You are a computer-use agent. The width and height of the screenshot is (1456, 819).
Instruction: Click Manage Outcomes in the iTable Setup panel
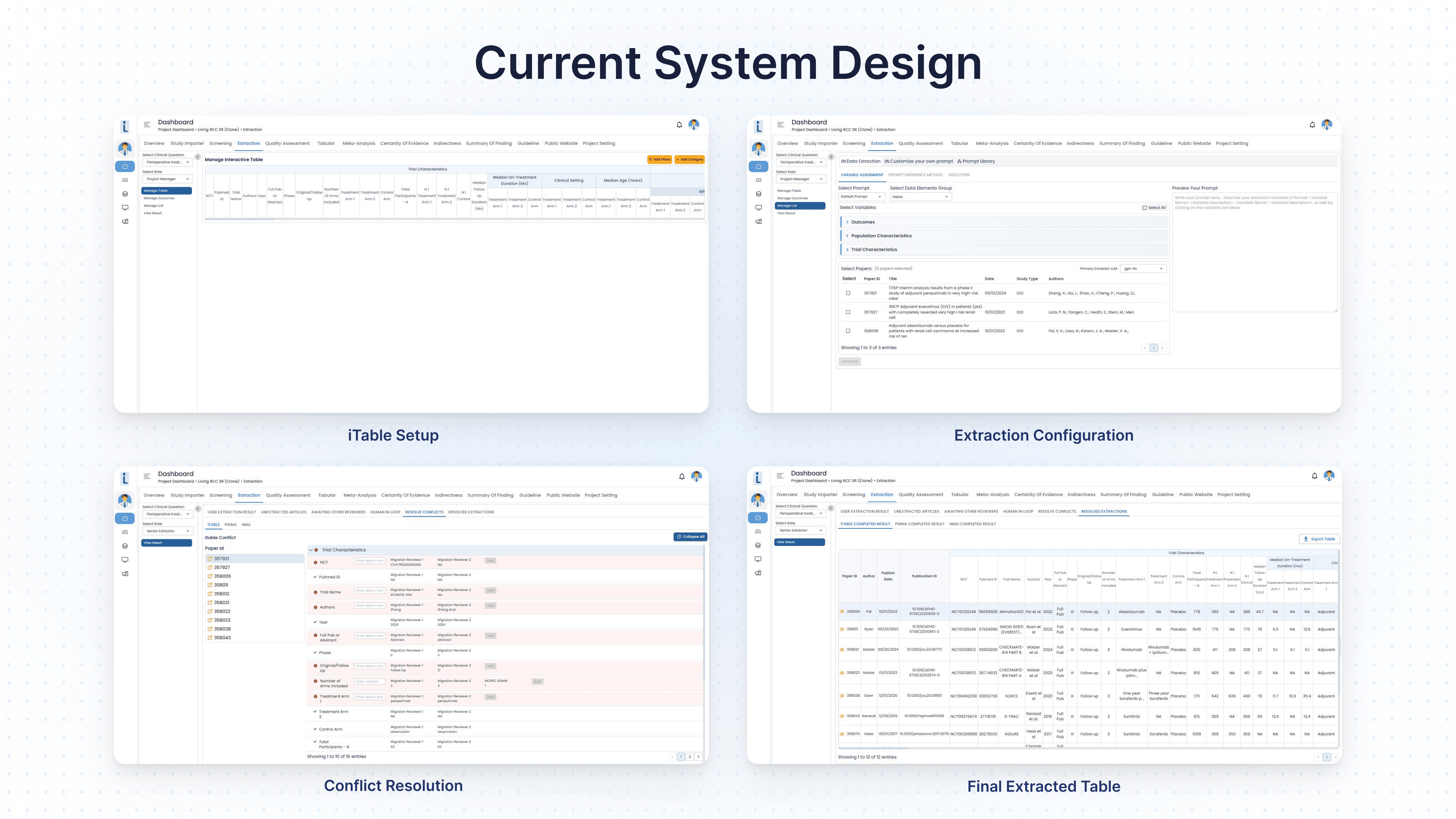(x=159, y=198)
